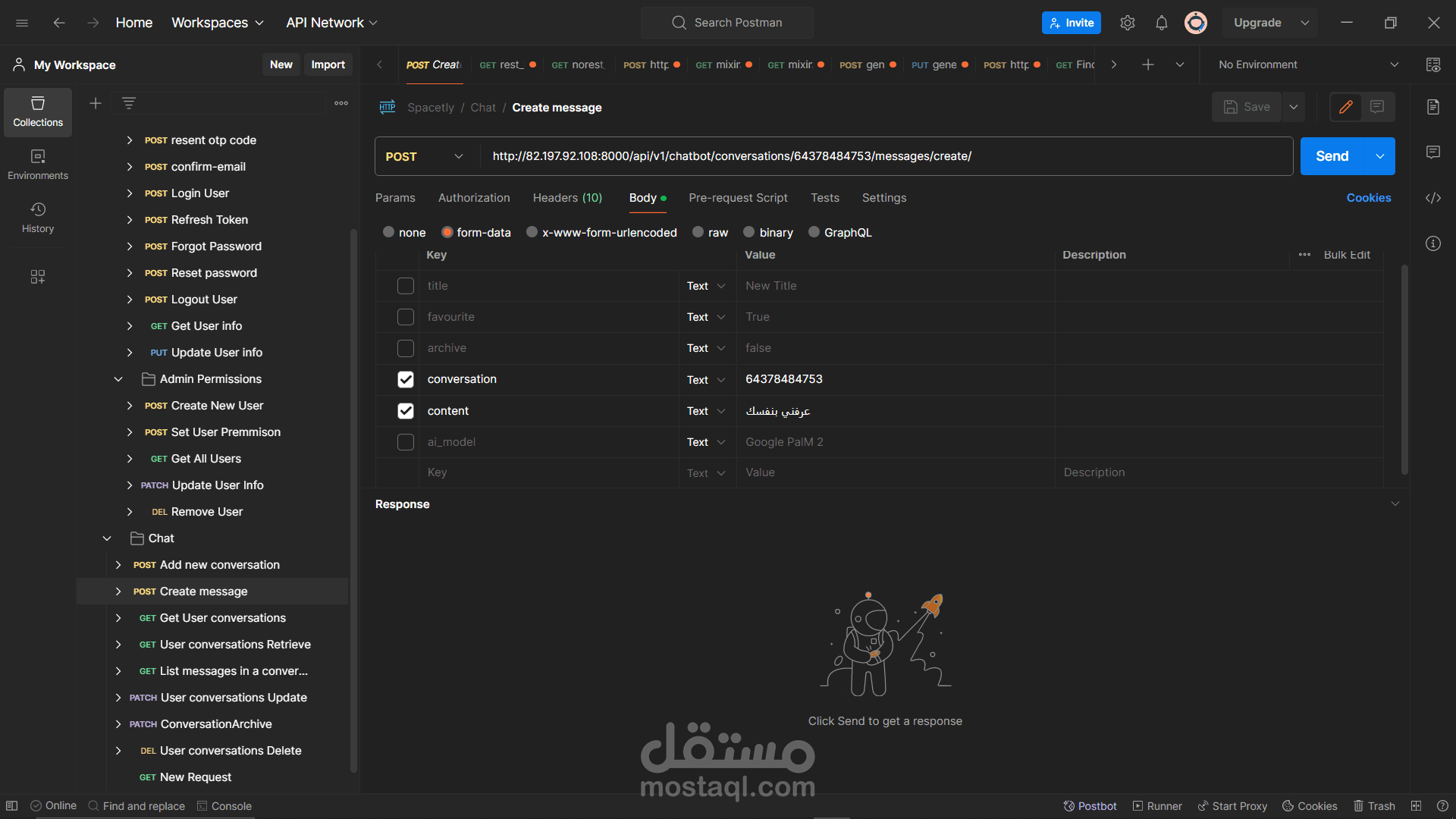
Task: Open the comments panel in right sidebar
Action: 1433,152
